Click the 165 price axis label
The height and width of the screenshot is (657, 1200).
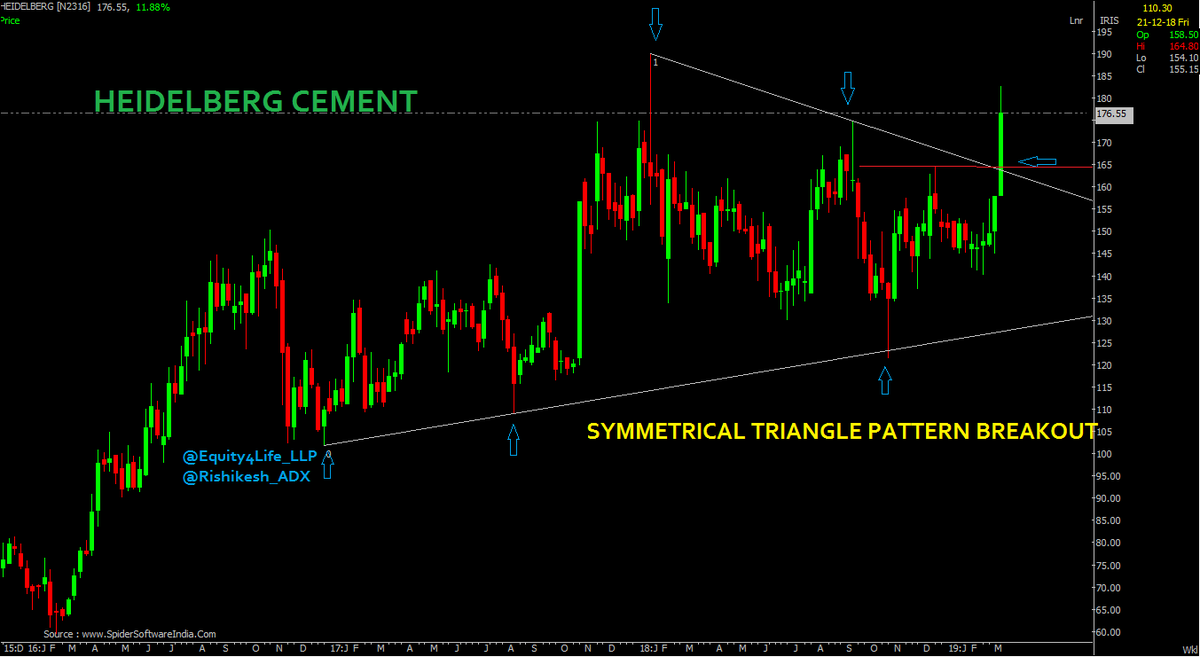1105,165
